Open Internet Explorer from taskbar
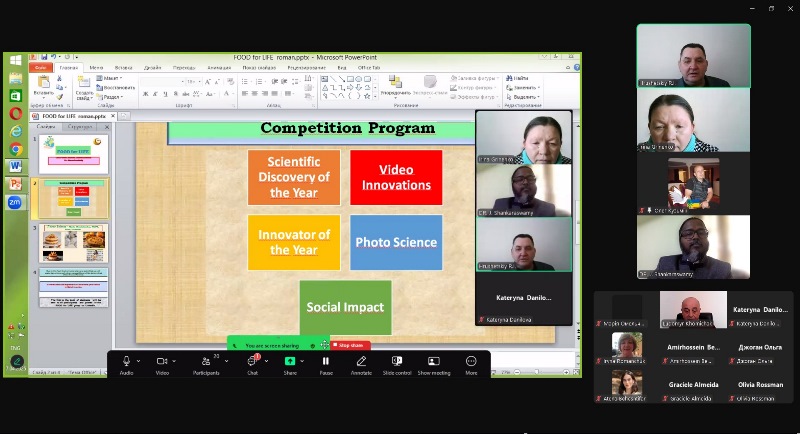Screen dimensions: 800x434 coord(15,132)
